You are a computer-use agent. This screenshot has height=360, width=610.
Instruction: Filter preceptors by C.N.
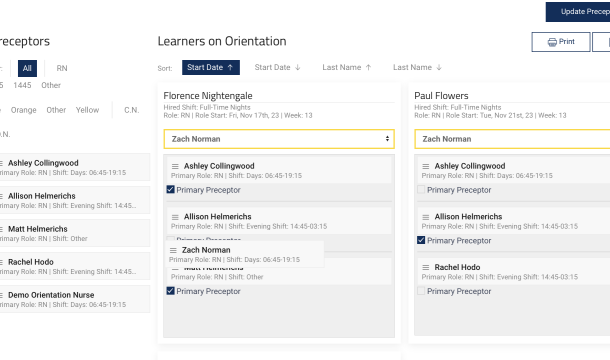point(131,110)
